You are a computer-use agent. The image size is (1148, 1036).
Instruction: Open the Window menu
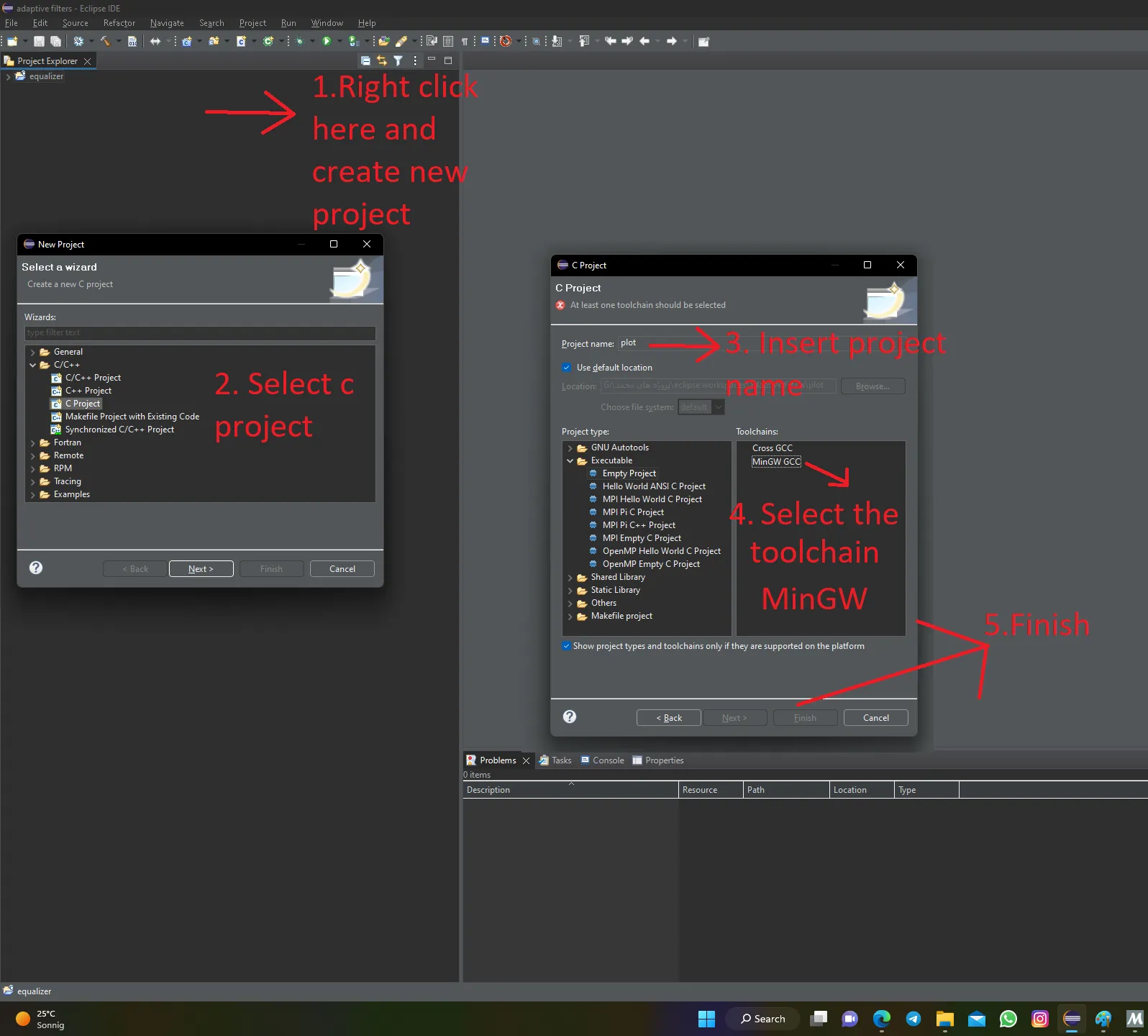click(327, 23)
